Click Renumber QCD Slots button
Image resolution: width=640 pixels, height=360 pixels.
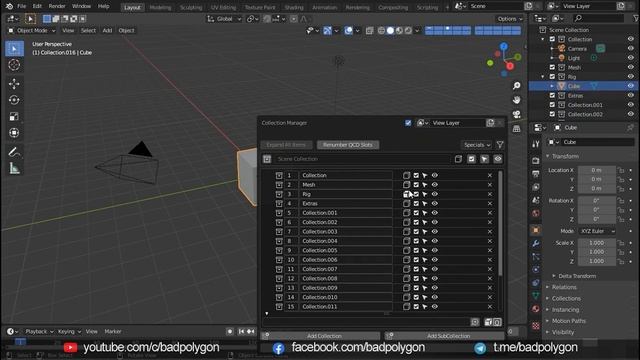(348, 145)
